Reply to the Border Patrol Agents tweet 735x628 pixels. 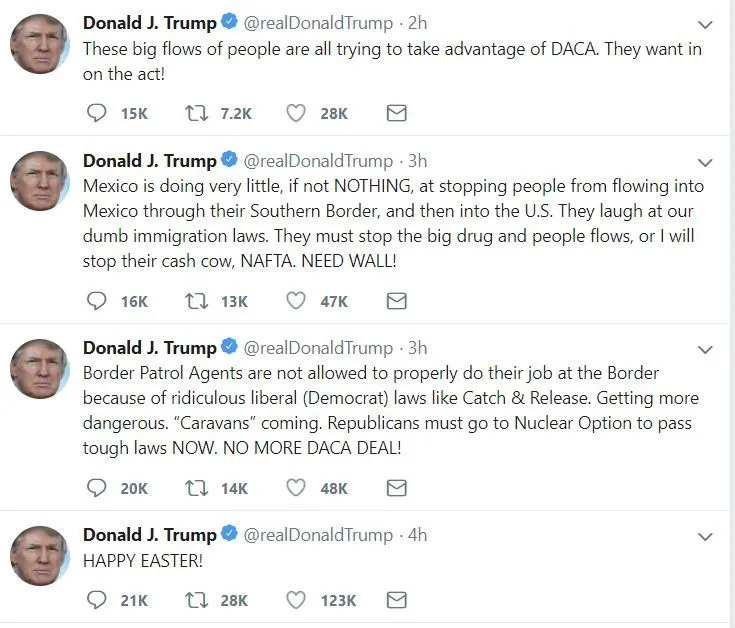click(97, 488)
